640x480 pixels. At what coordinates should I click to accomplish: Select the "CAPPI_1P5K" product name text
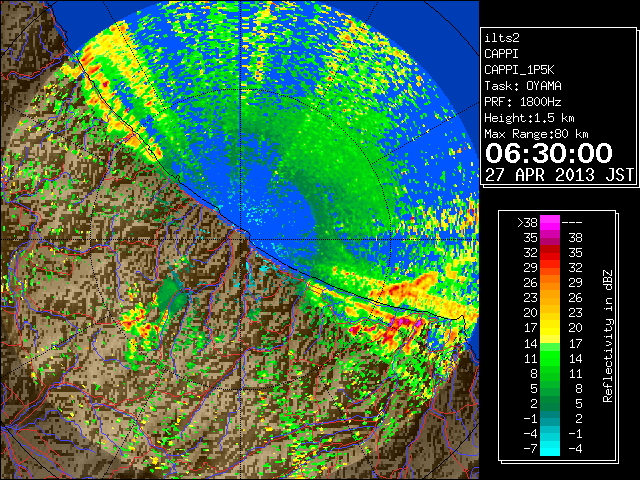coord(519,70)
